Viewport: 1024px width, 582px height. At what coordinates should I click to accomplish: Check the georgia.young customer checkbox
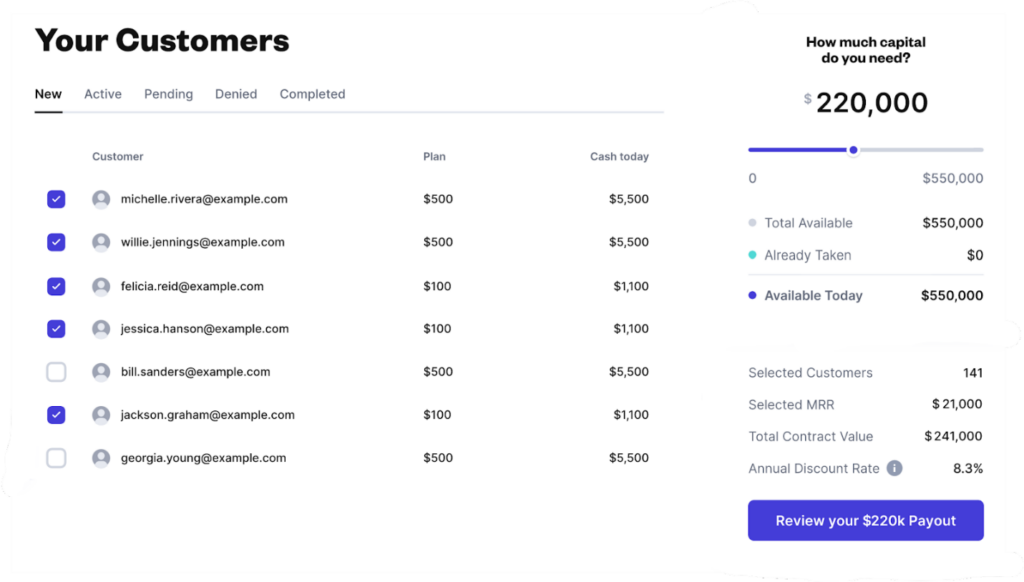coord(56,458)
